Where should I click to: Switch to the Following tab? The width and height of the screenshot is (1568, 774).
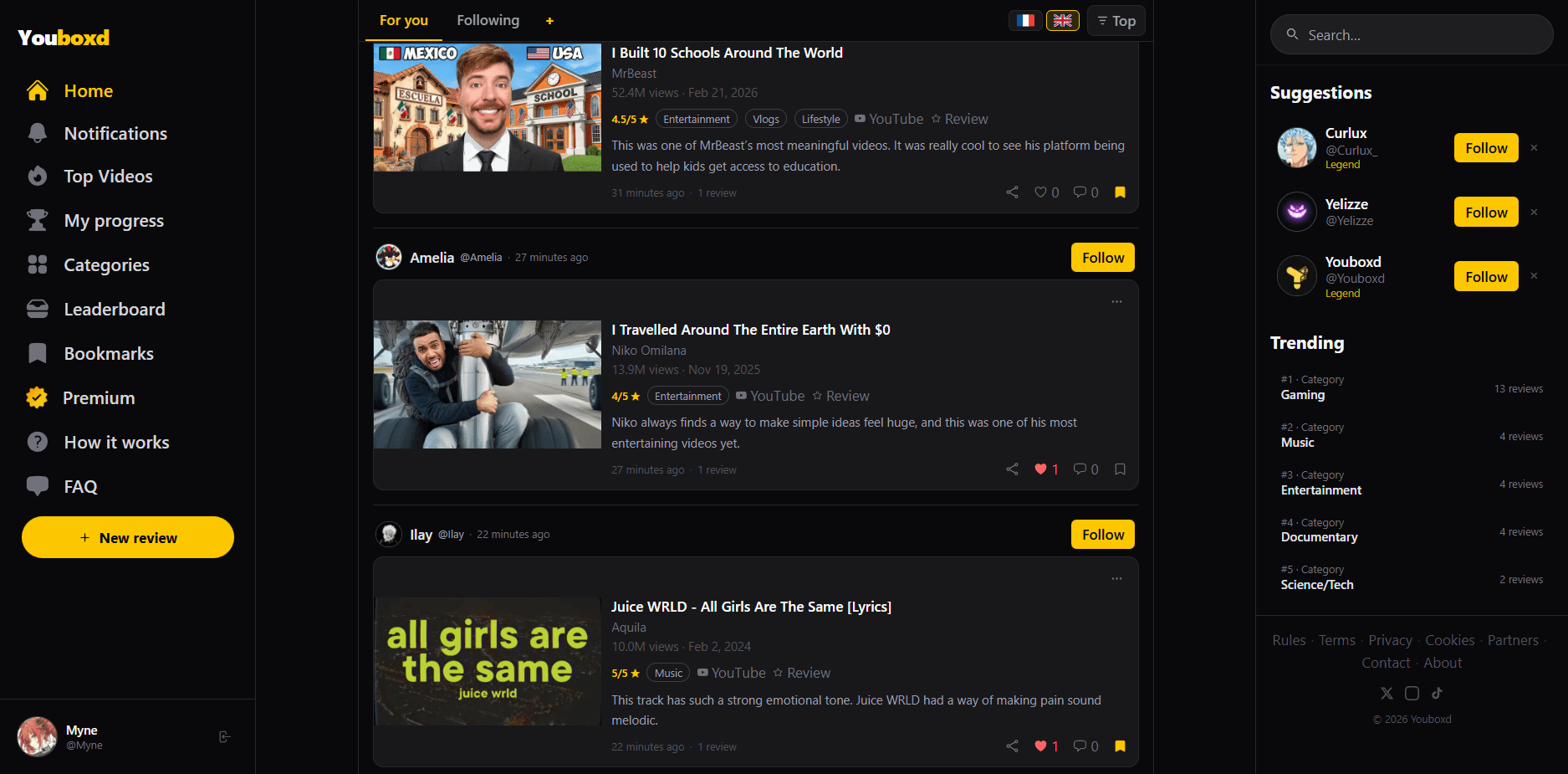coord(488,20)
